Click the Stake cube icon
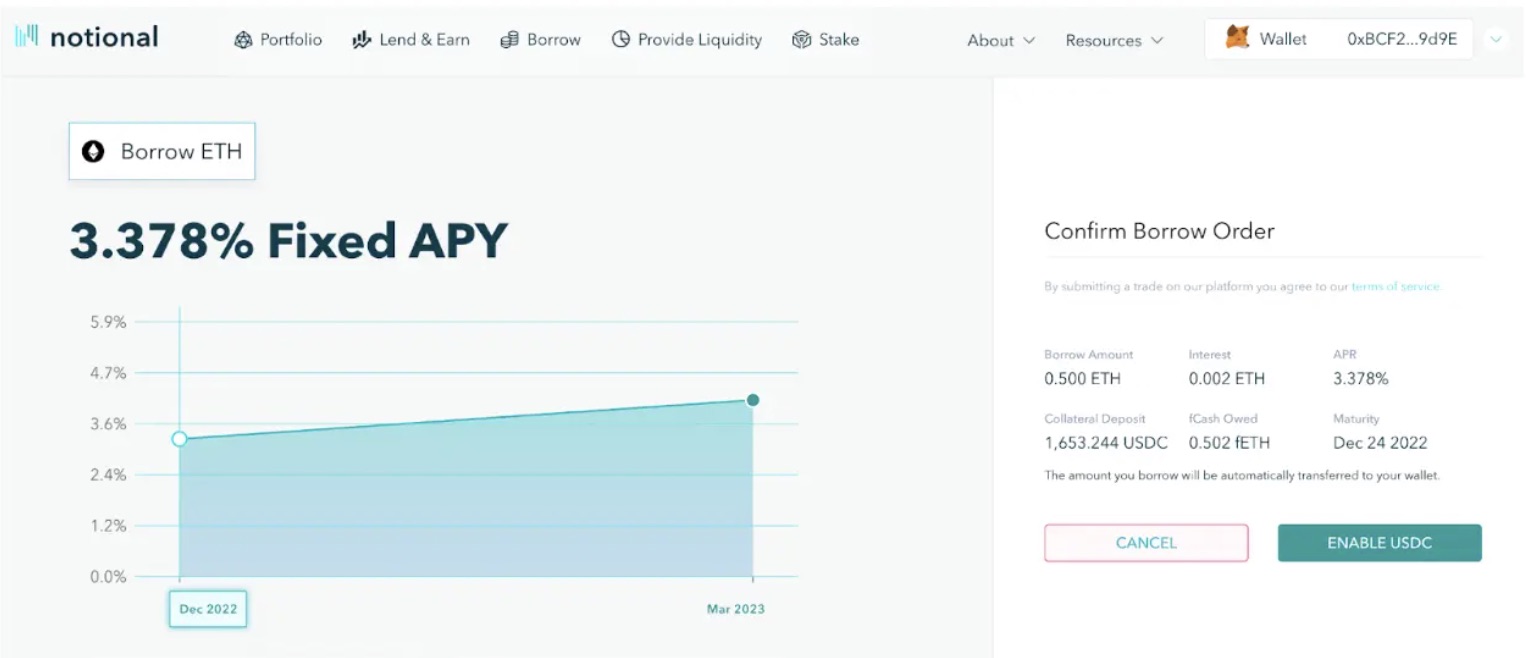The width and height of the screenshot is (1526, 658). (801, 40)
